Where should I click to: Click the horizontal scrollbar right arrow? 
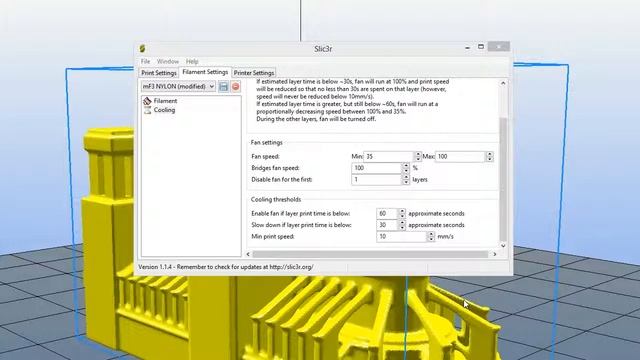pyautogui.click(x=495, y=254)
